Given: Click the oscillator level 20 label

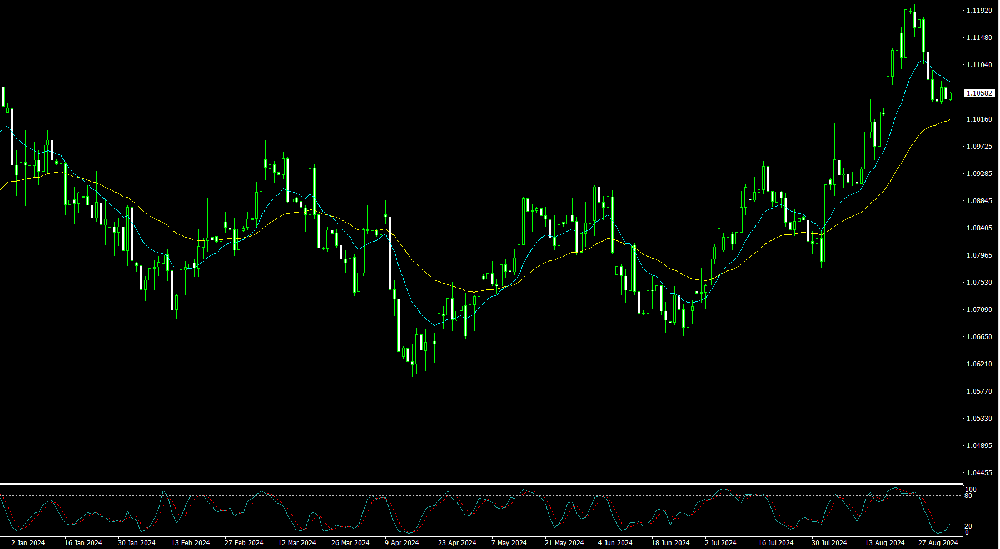Looking at the screenshot, I should [x=969, y=526].
